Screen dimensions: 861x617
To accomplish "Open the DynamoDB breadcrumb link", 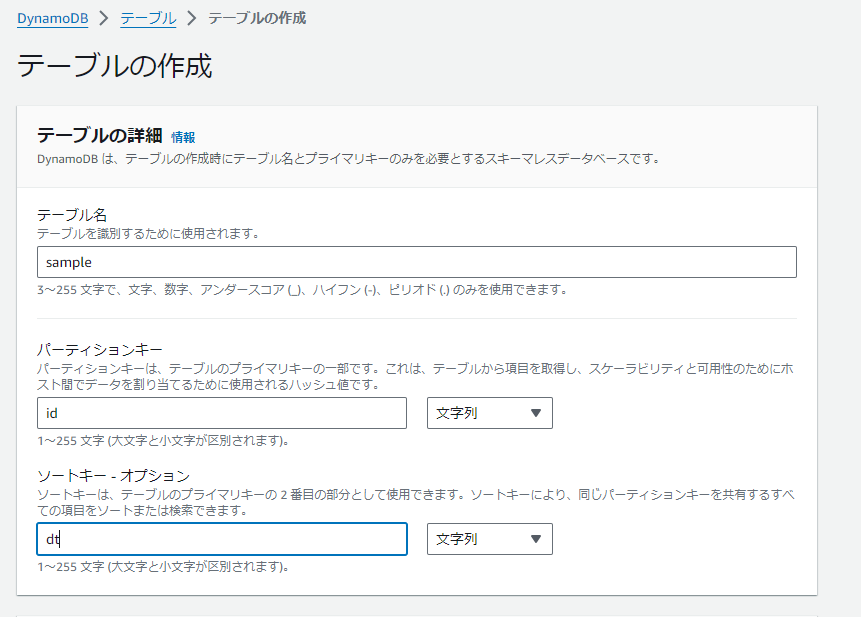I will tap(52, 18).
